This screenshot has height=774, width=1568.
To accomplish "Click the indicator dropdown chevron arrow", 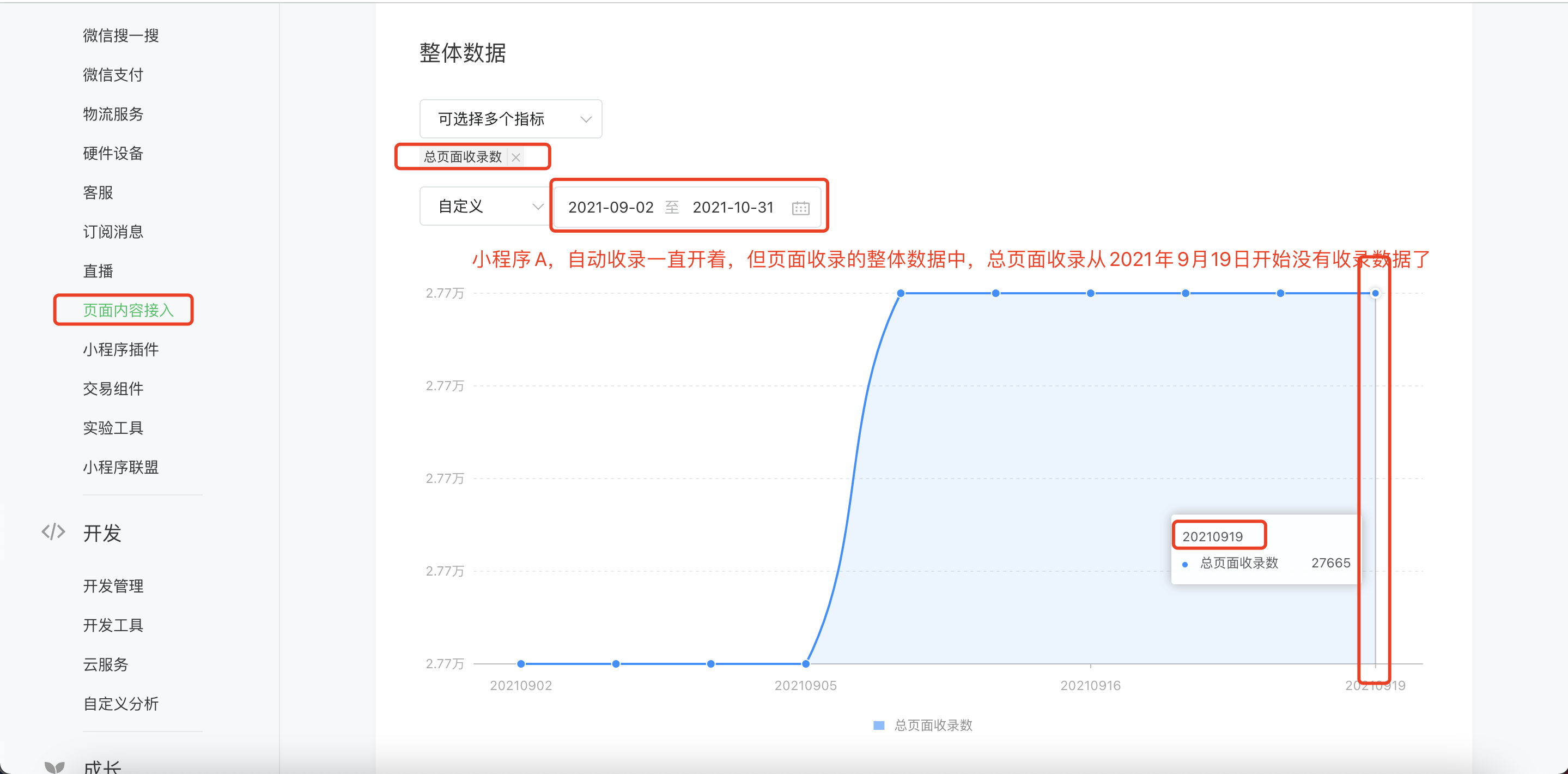I will click(586, 119).
